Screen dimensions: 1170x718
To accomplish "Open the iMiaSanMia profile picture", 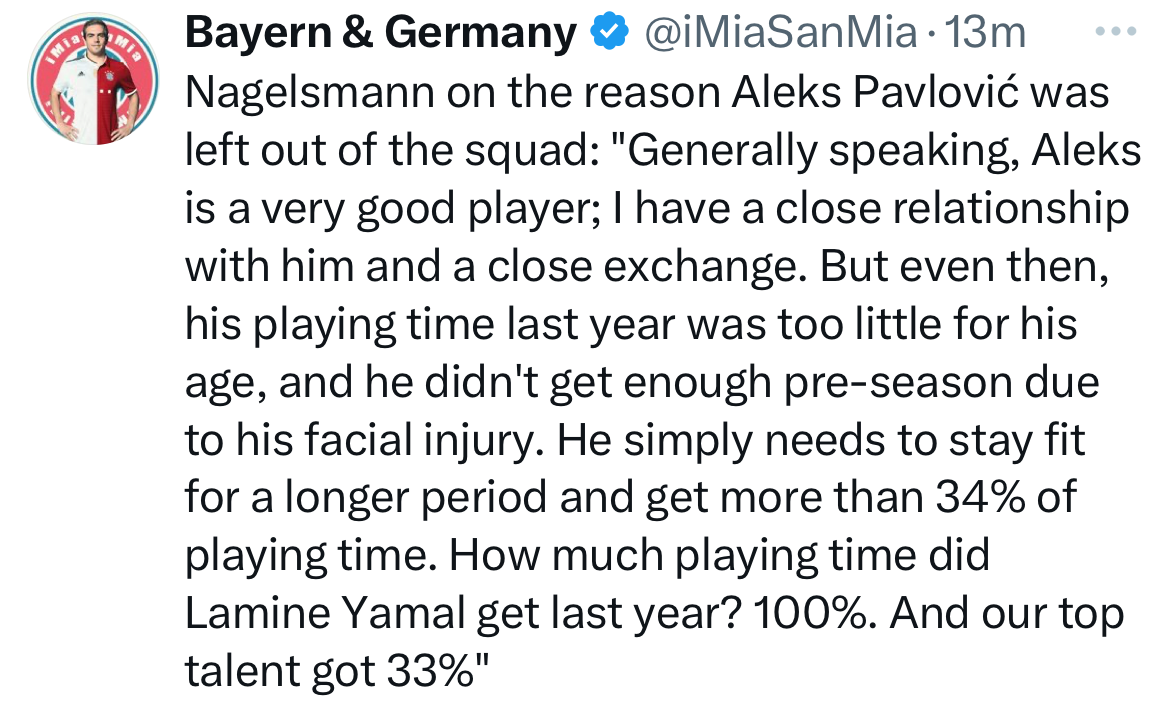I will (x=94, y=78).
